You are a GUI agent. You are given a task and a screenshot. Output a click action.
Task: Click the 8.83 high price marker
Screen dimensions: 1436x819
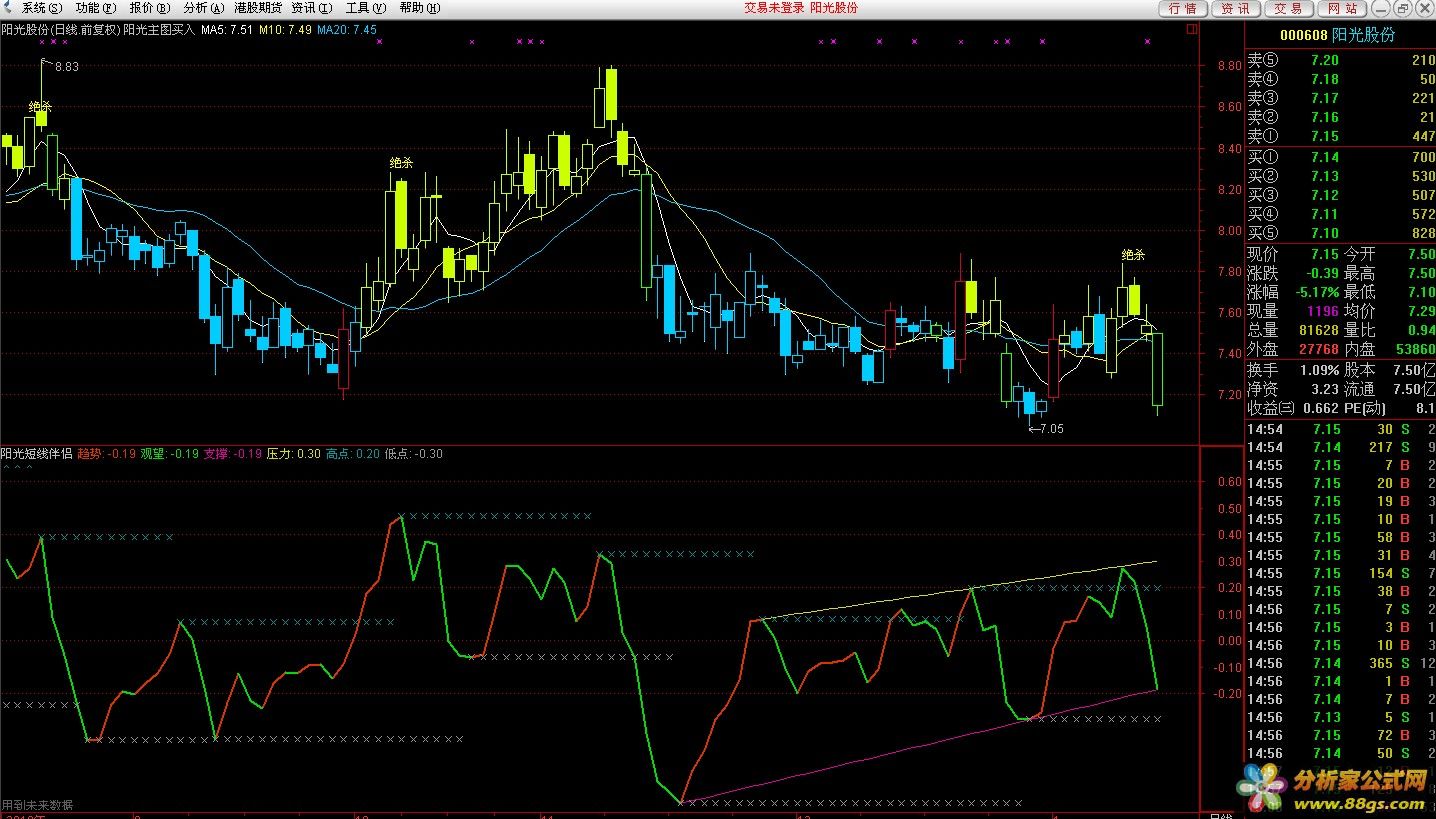67,67
